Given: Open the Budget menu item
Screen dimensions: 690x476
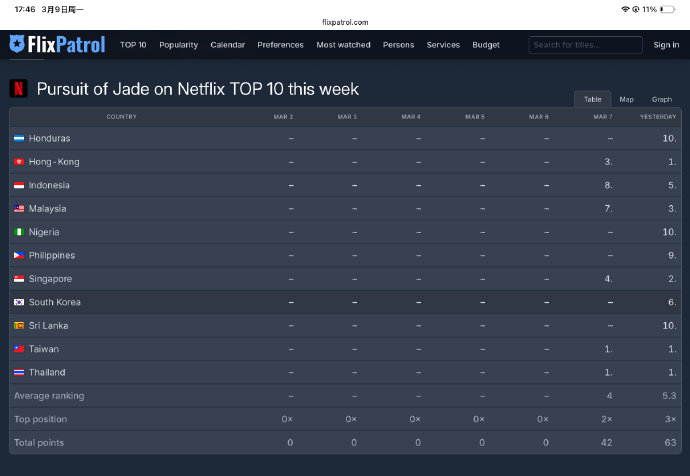Looking at the screenshot, I should pos(486,45).
